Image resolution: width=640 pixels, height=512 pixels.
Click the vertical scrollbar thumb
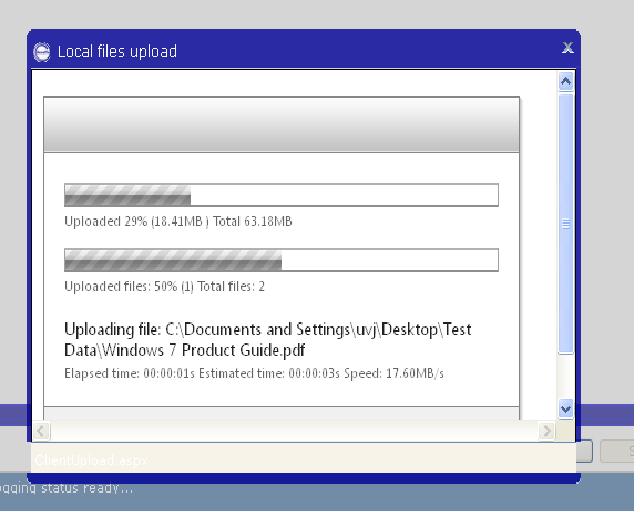click(566, 223)
